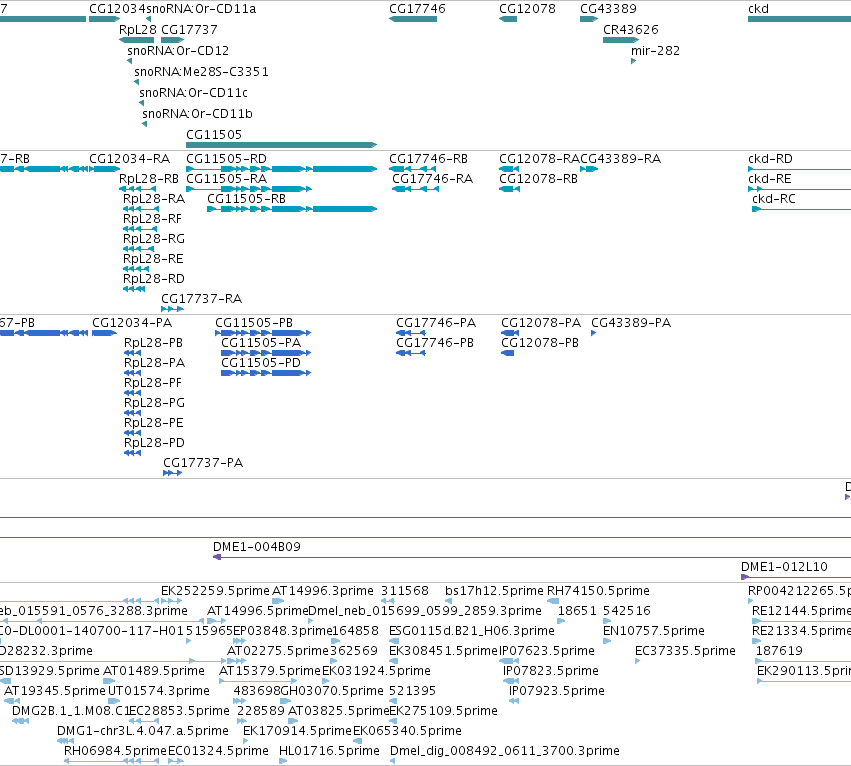
Task: Open the CG11505-PB protein feature
Action: point(263,333)
